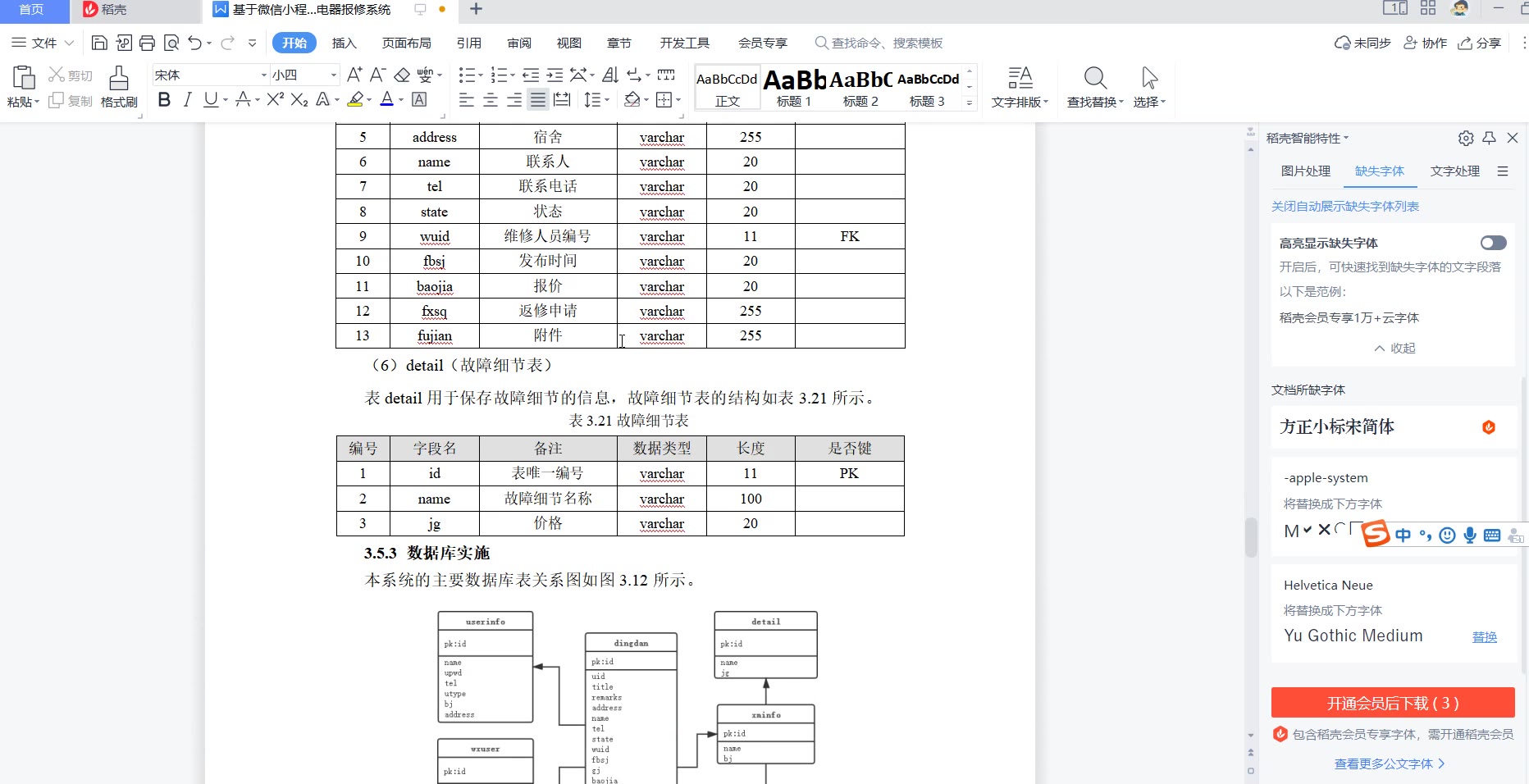Open the 文件 menu dropdown
Image resolution: width=1529 pixels, height=784 pixels.
coord(42,43)
